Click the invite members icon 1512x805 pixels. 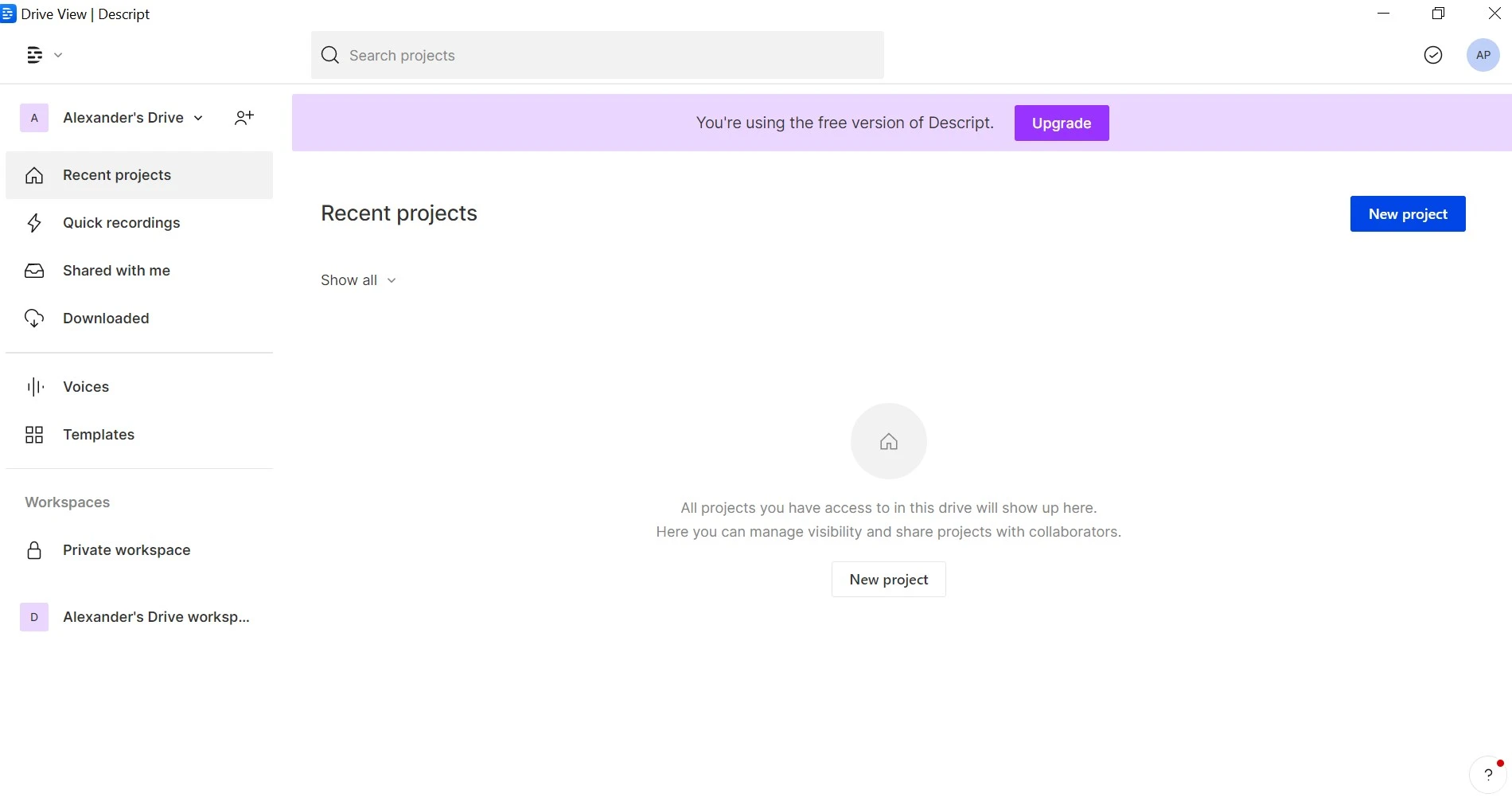click(x=244, y=118)
